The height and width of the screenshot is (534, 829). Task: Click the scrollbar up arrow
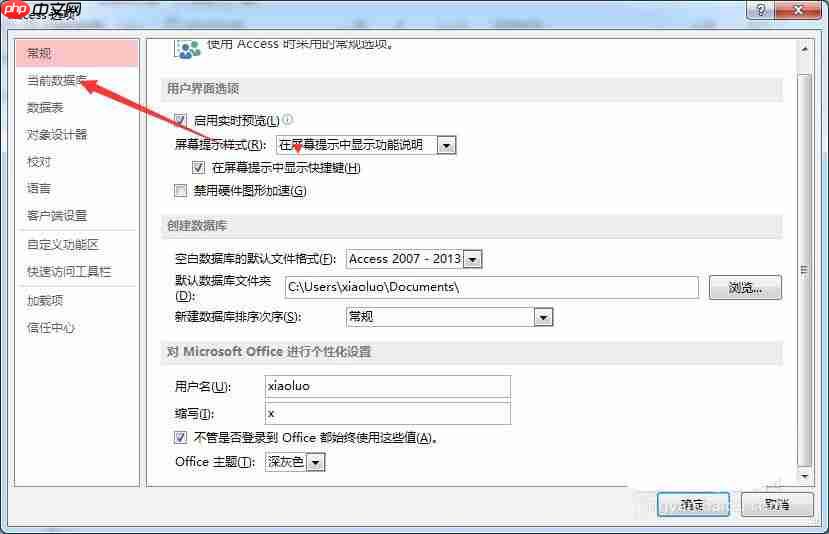point(805,49)
